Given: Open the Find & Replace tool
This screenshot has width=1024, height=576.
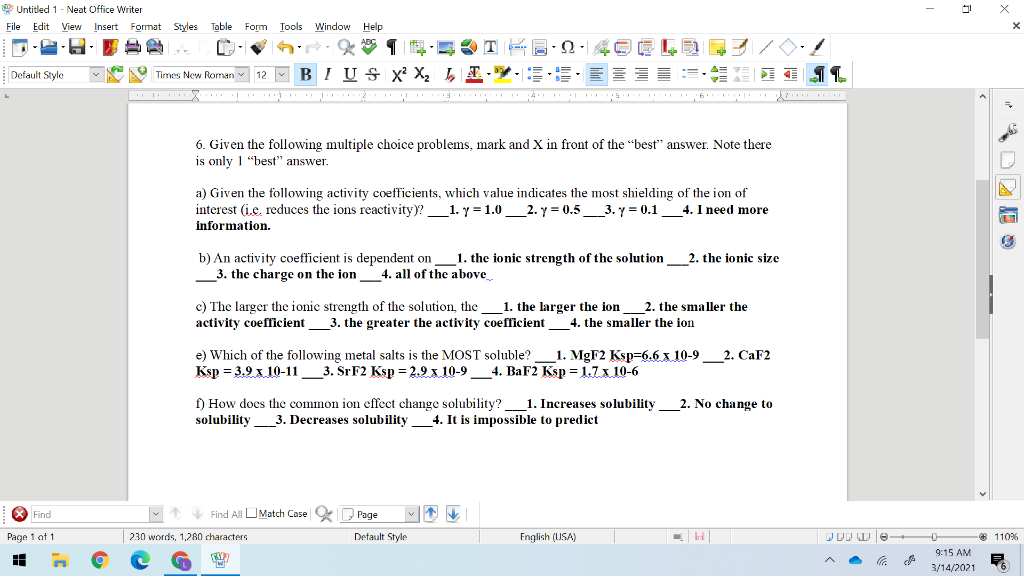Looking at the screenshot, I should point(345,47).
